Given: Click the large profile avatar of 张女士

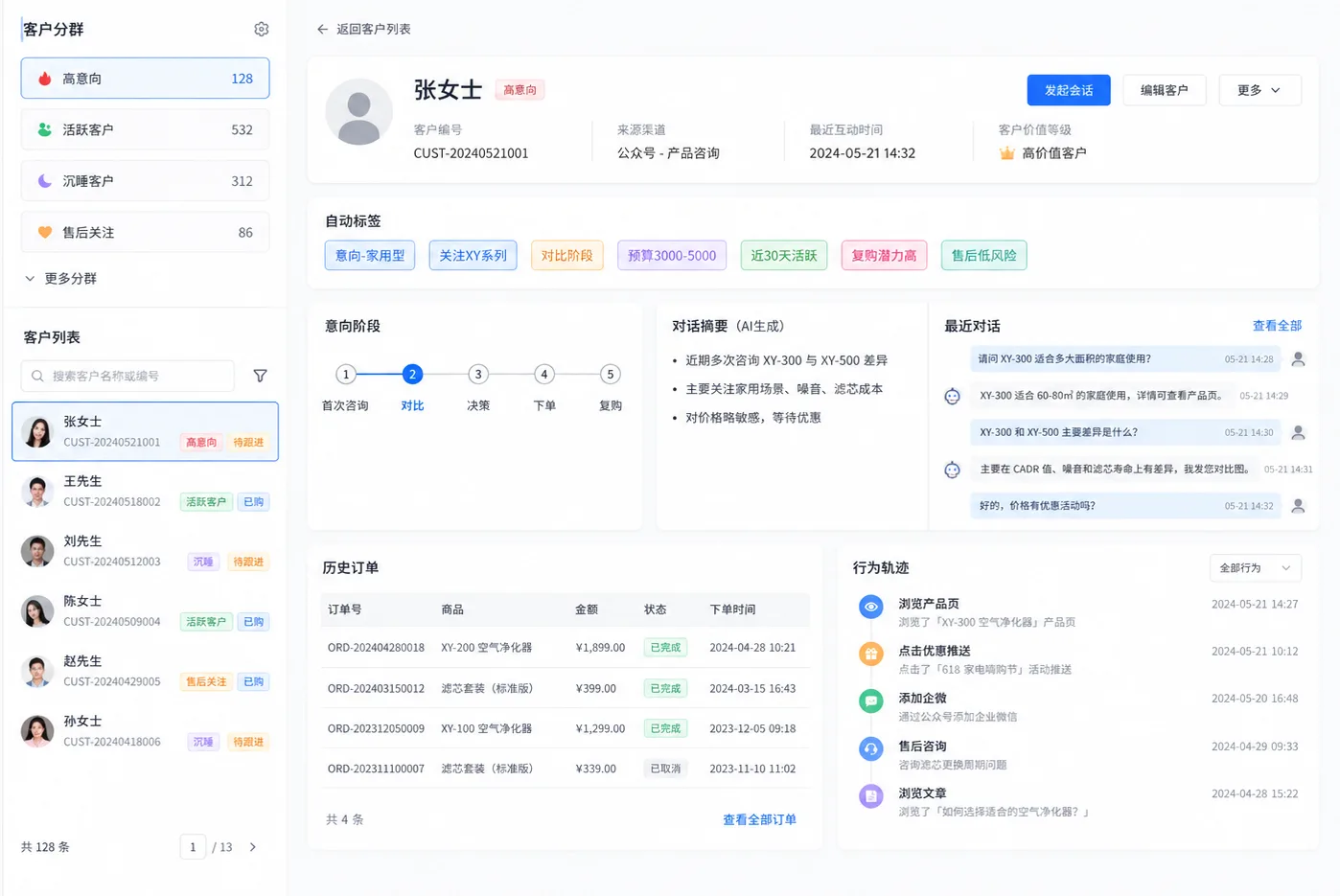Looking at the screenshot, I should [358, 112].
